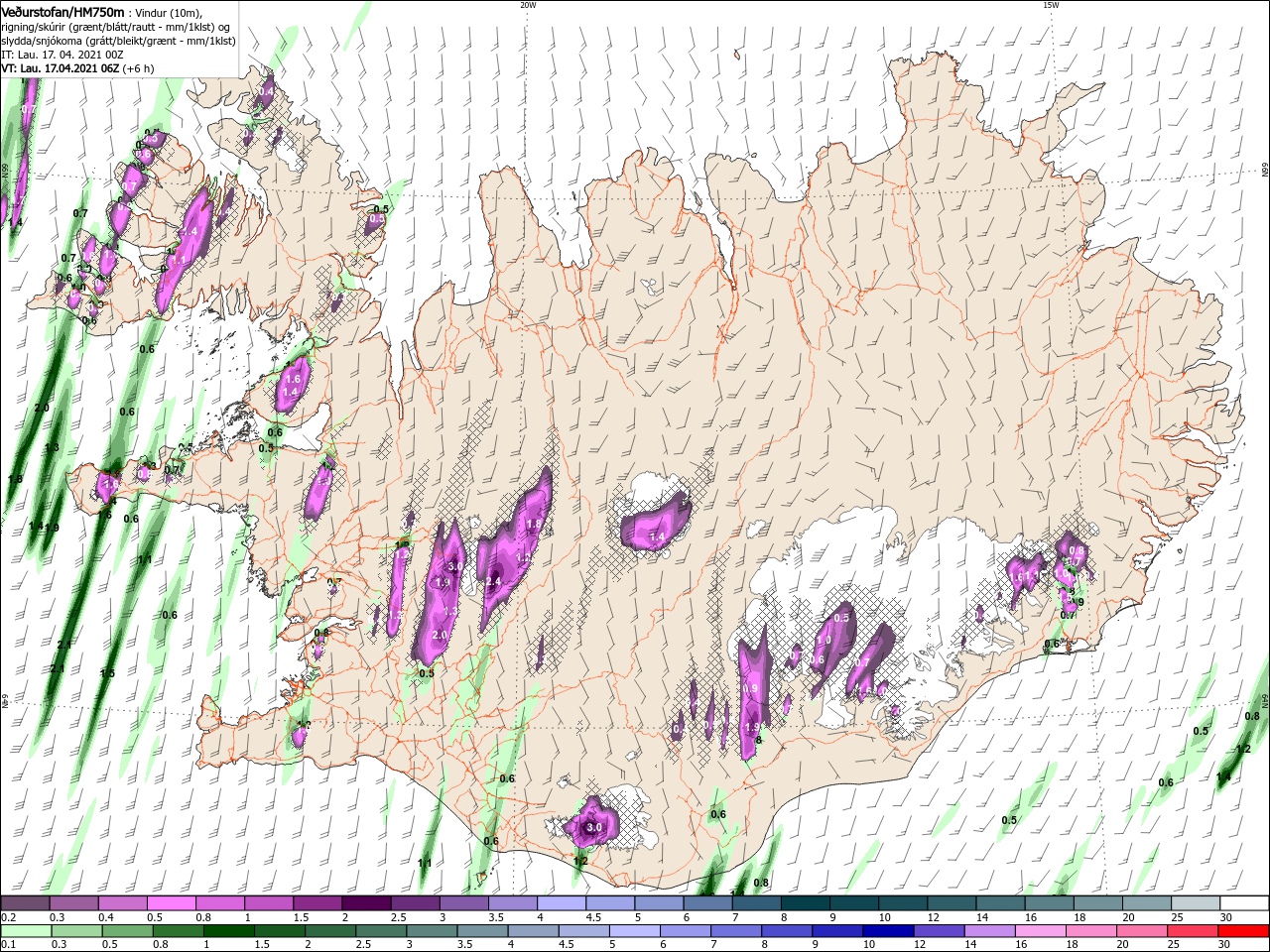Image resolution: width=1270 pixels, height=952 pixels.
Task: Pick the lavender snow swatch between 4 and 4.5
Action: pos(560,903)
